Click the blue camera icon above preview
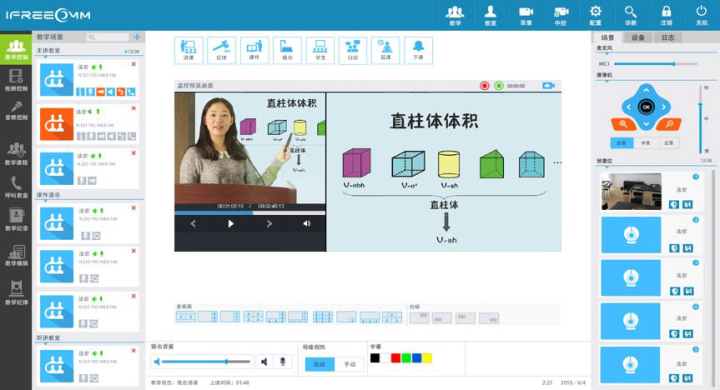Image resolution: width=720 pixels, height=390 pixels. pos(548,85)
